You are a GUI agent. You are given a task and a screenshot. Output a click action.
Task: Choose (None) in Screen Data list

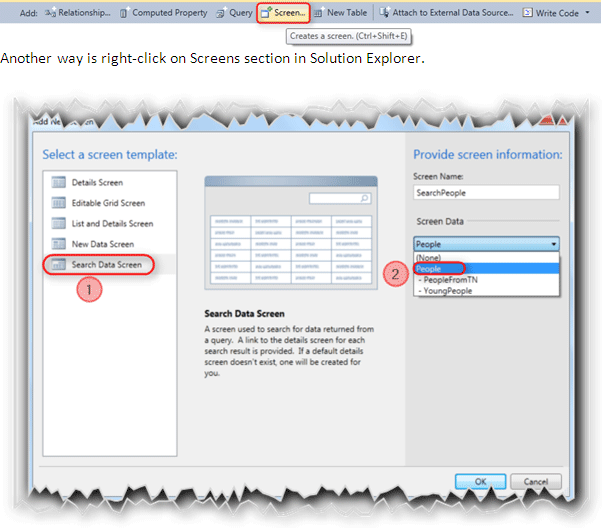point(486,257)
